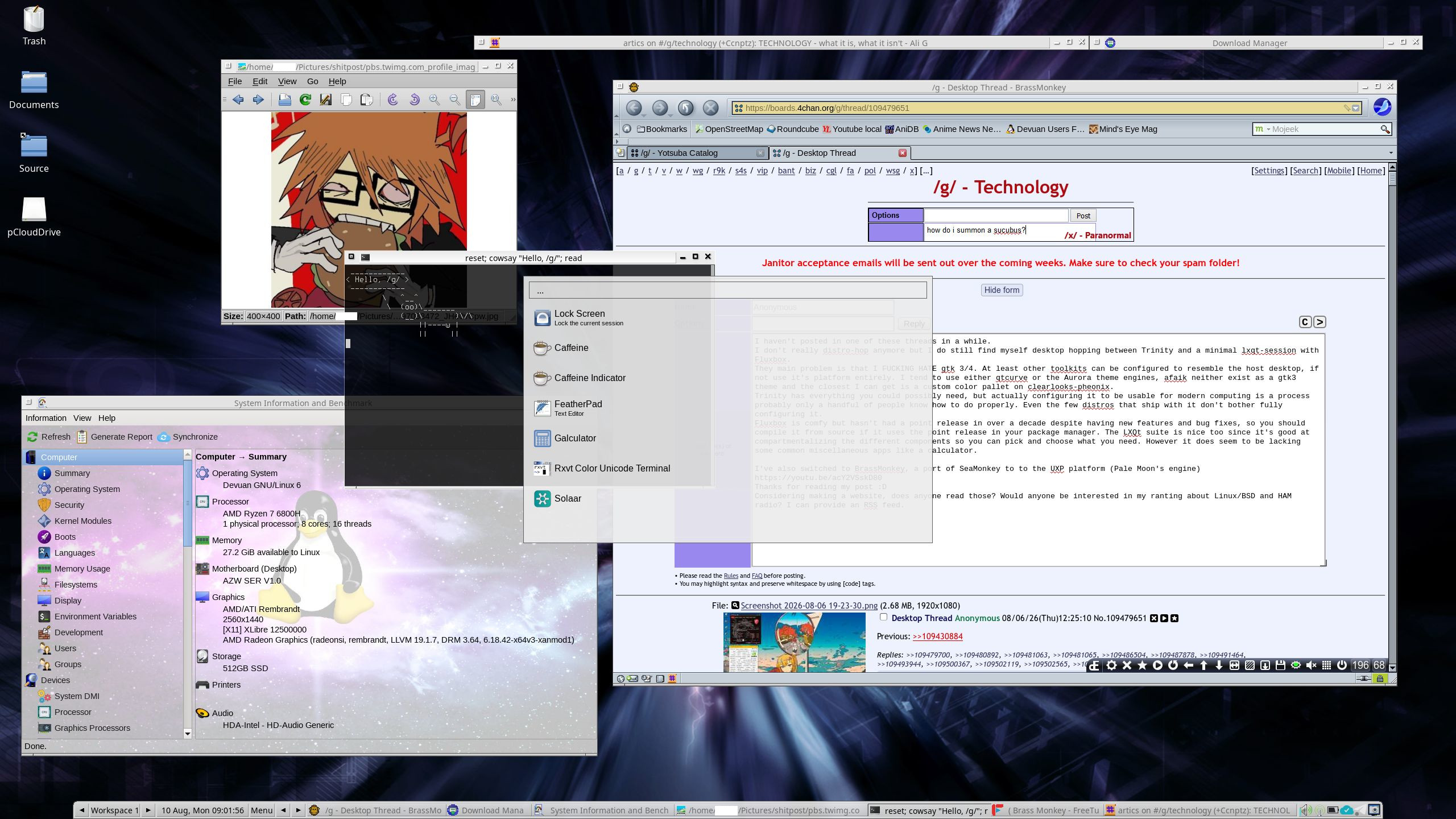Click the BrassMonkey Forward button

click(660, 107)
